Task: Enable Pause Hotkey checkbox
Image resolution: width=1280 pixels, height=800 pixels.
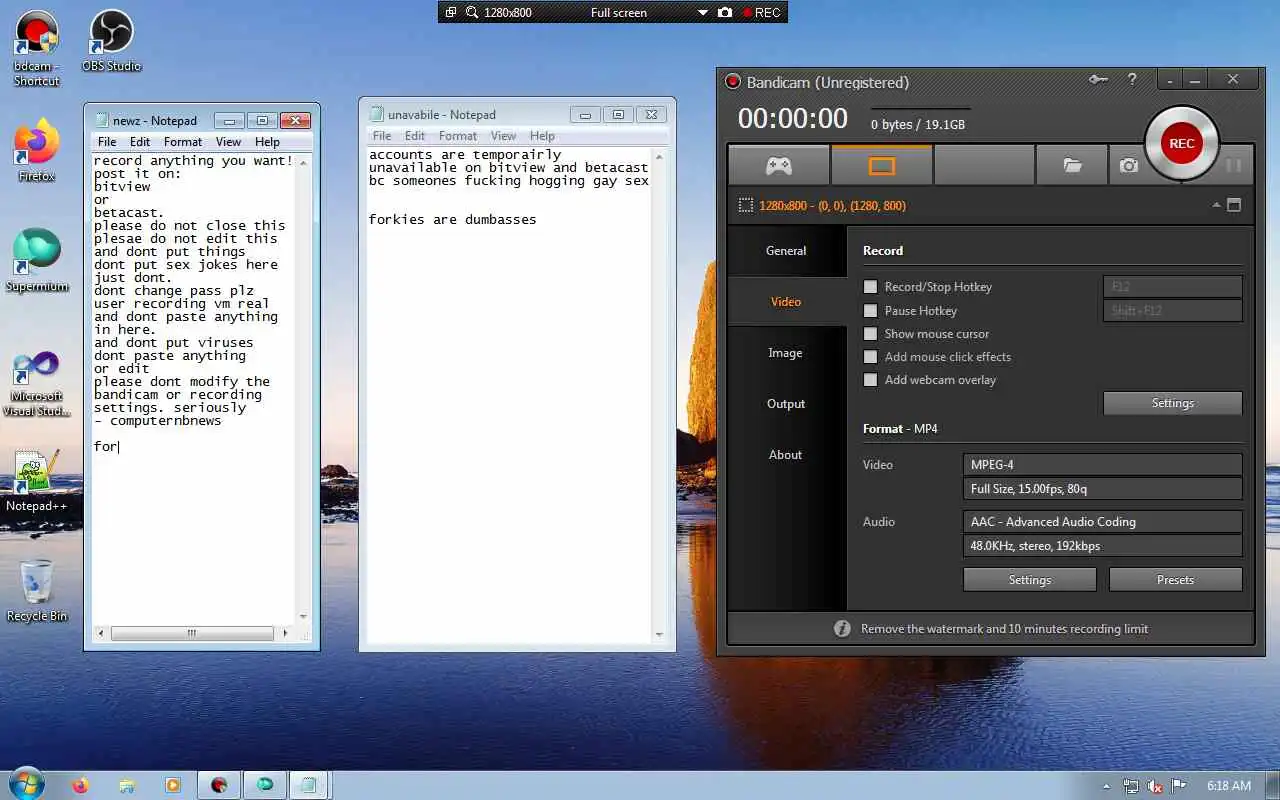Action: point(870,311)
